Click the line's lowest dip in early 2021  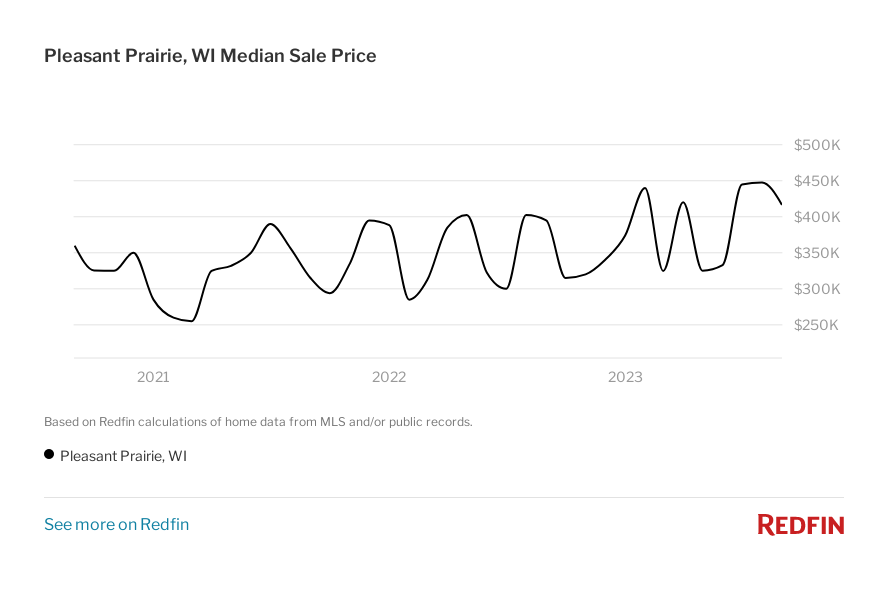pos(191,321)
